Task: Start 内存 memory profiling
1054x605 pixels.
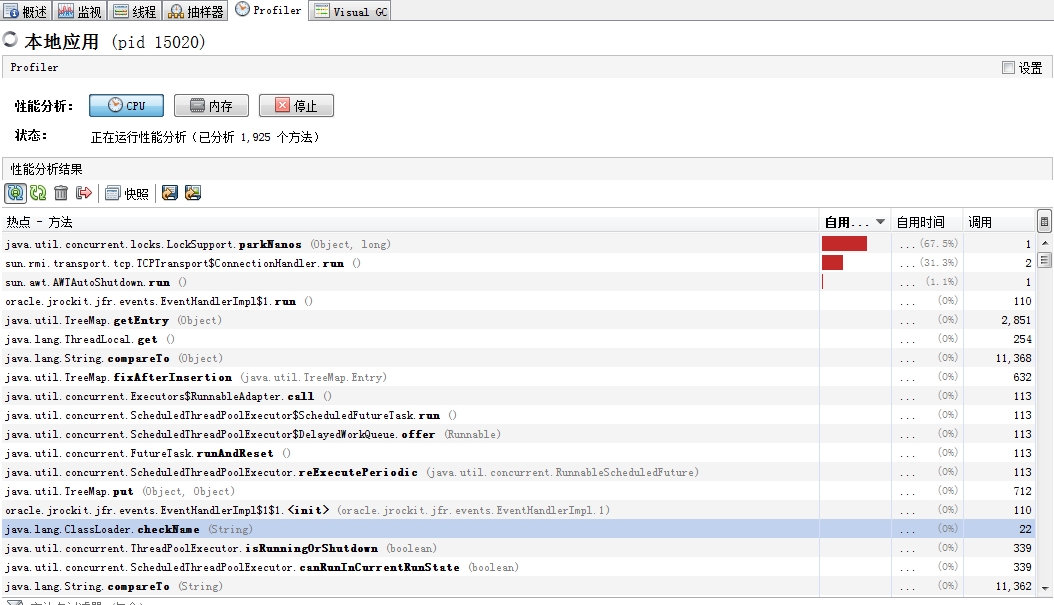Action: pos(211,106)
